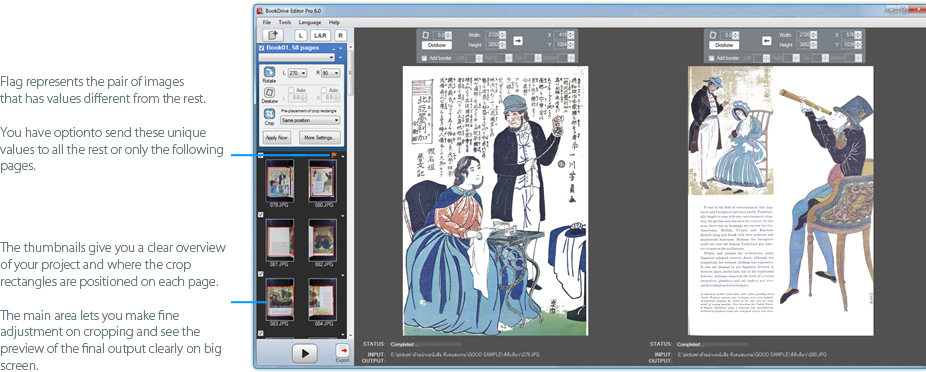Click the Export icon
Screen dimensions: 926x372
pyautogui.click(x=343, y=352)
